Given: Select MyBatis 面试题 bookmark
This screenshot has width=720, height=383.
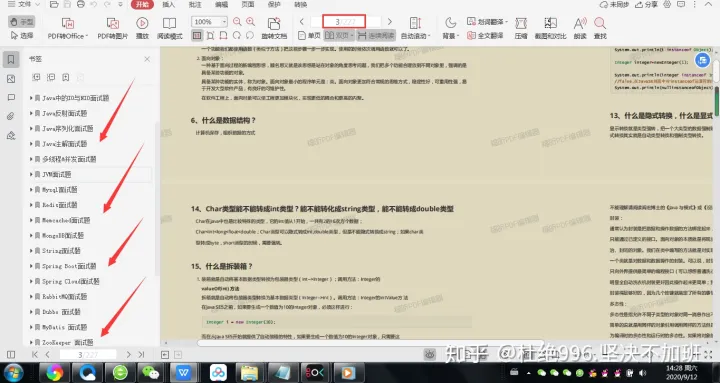Looking at the screenshot, I should pyautogui.click(x=65, y=327).
